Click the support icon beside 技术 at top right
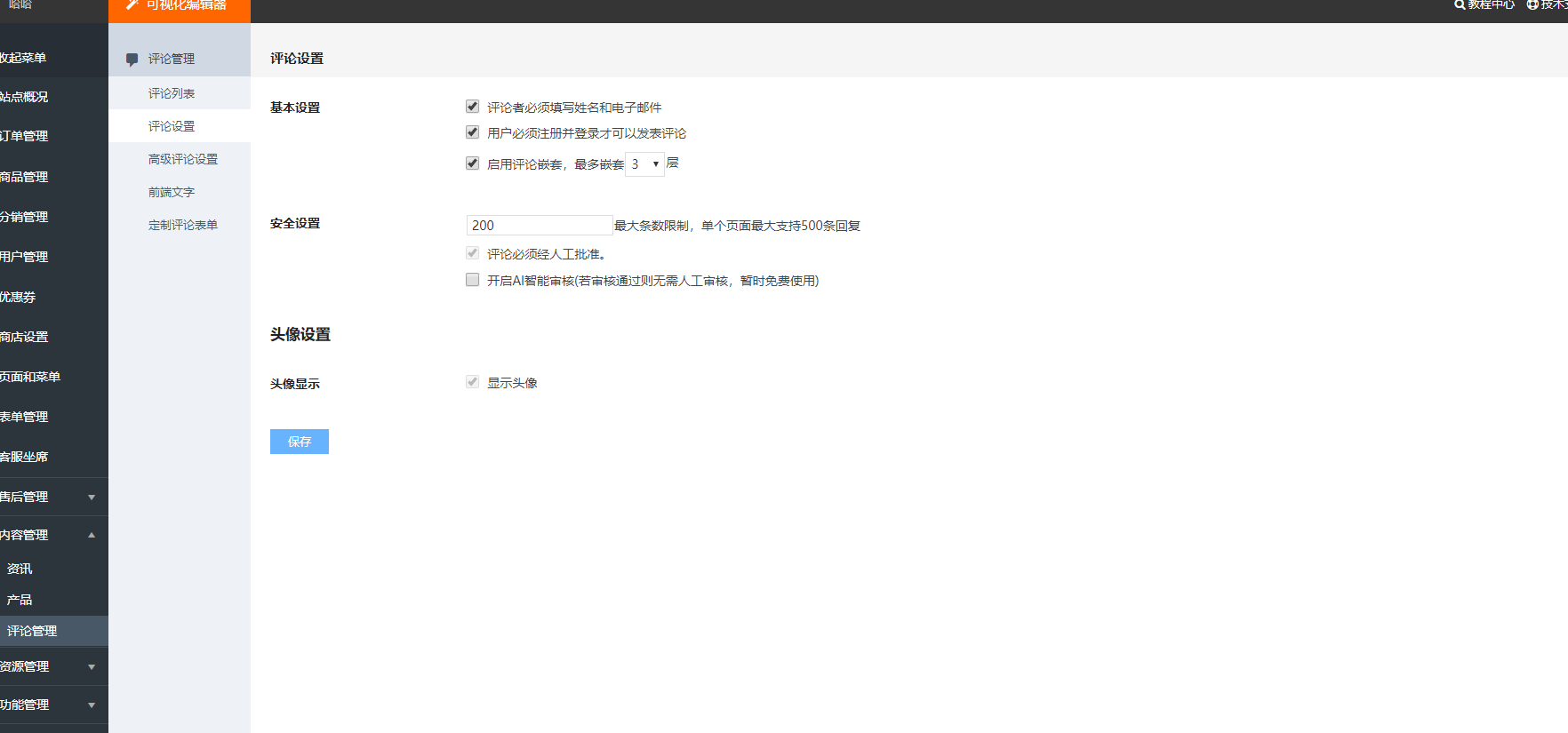 [x=1532, y=4]
